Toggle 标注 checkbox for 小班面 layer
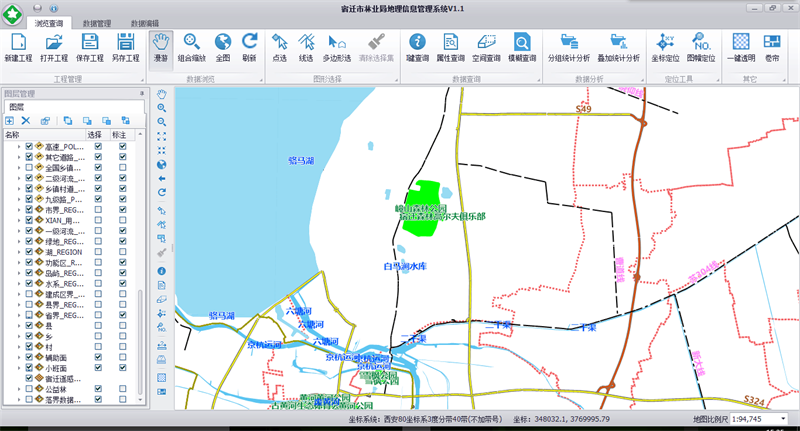The width and height of the screenshot is (800, 431). click(122, 368)
